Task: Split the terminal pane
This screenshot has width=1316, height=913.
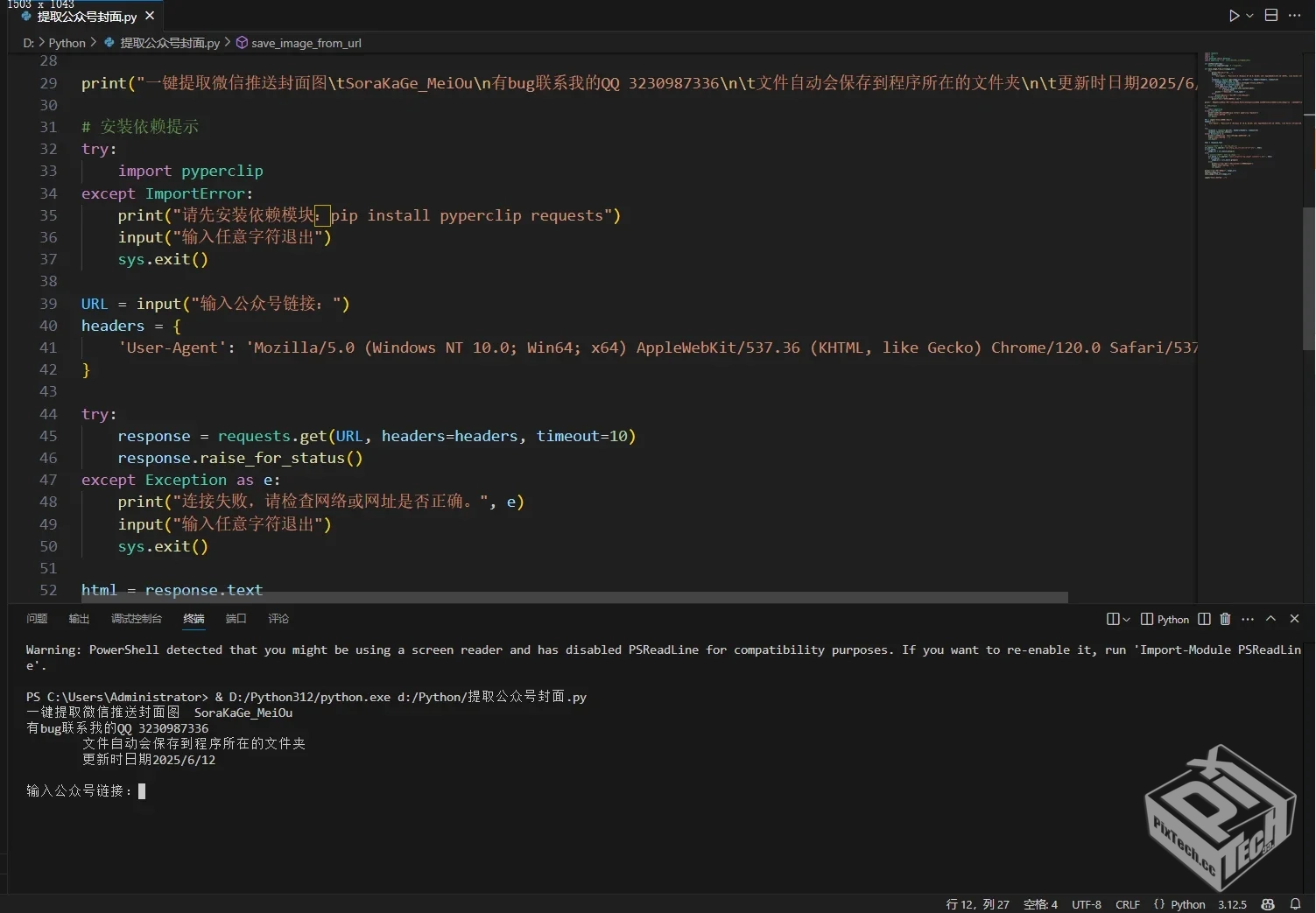Action: click(x=1204, y=619)
